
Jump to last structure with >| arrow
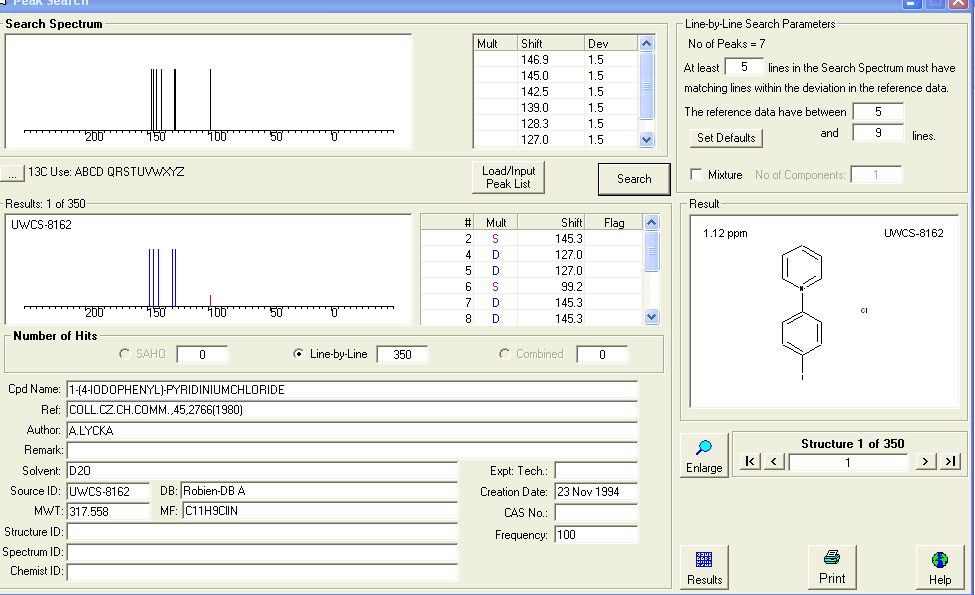click(949, 462)
